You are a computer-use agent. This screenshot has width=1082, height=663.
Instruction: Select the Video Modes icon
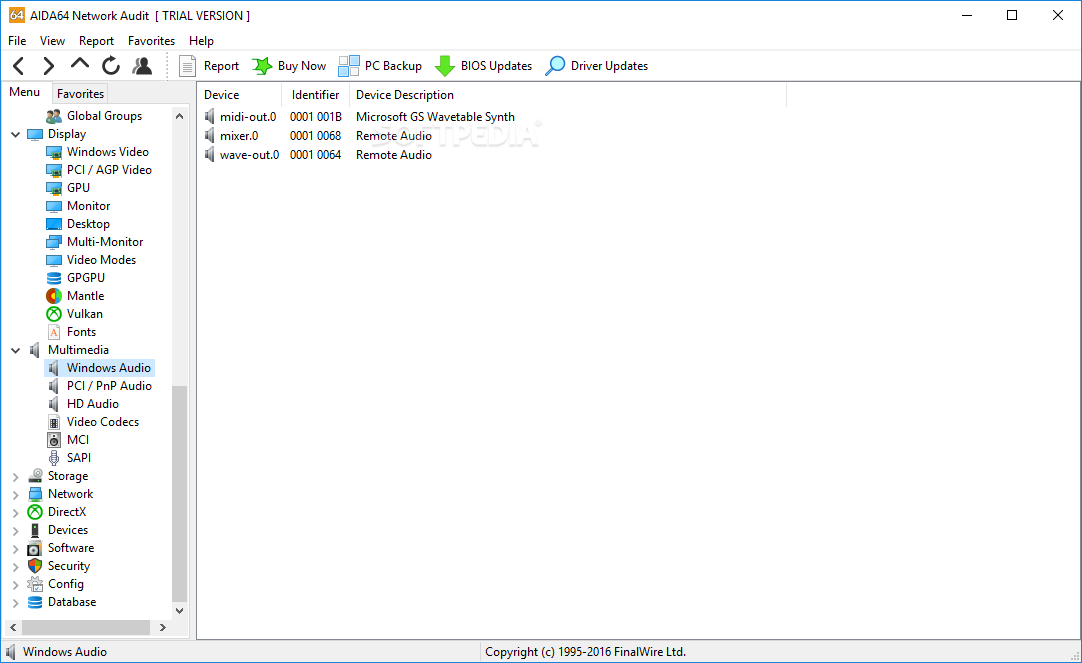[x=54, y=260]
